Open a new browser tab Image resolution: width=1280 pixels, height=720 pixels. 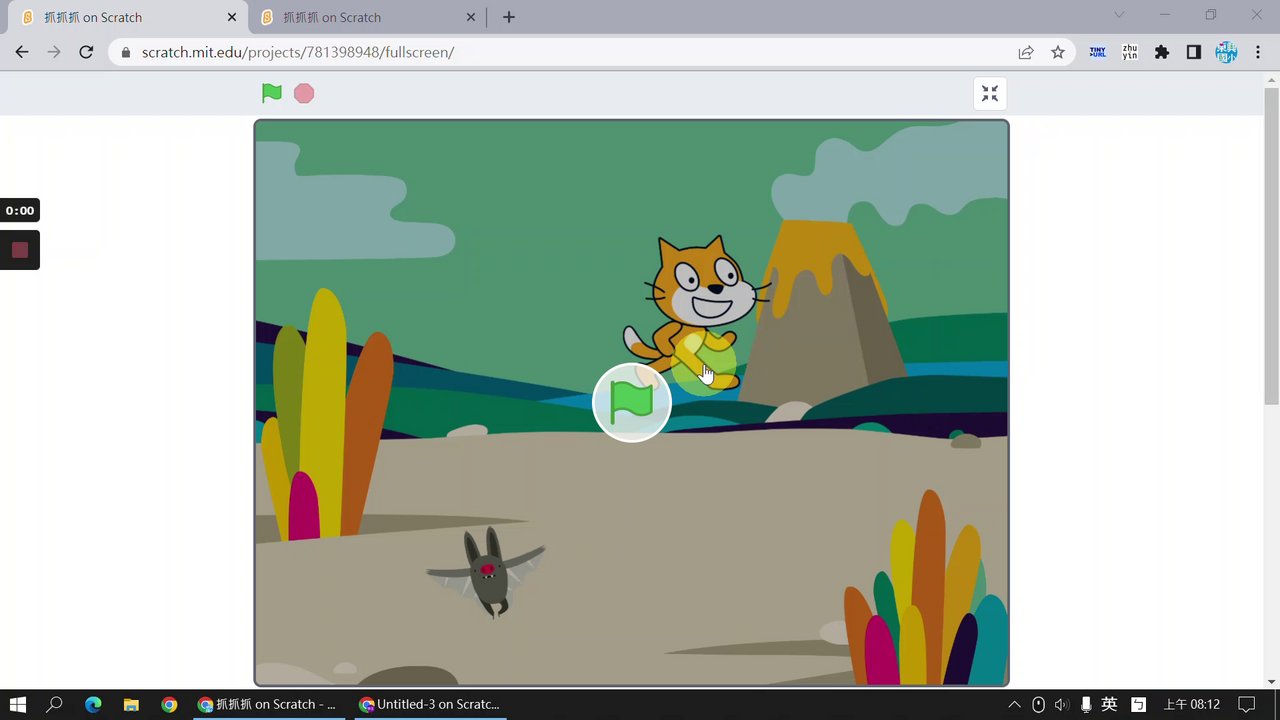point(508,17)
